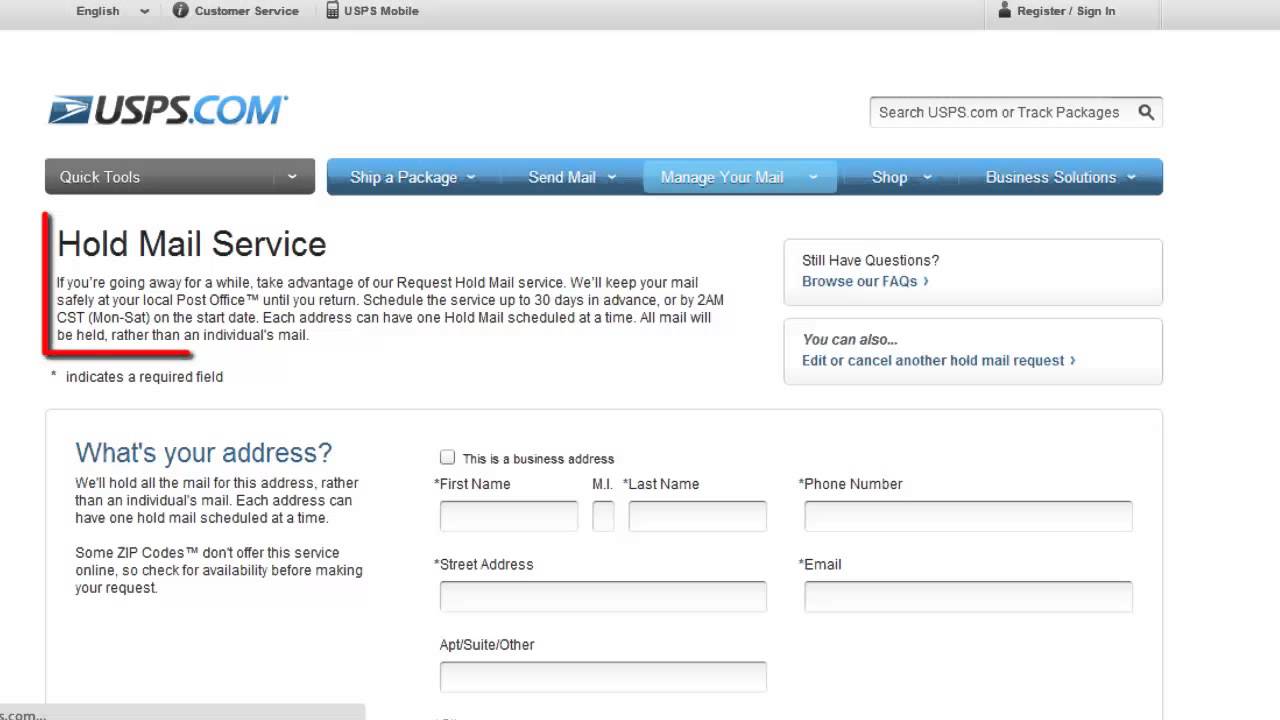1280x720 pixels.
Task: Open the Ship a Package menu
Action: (412, 177)
